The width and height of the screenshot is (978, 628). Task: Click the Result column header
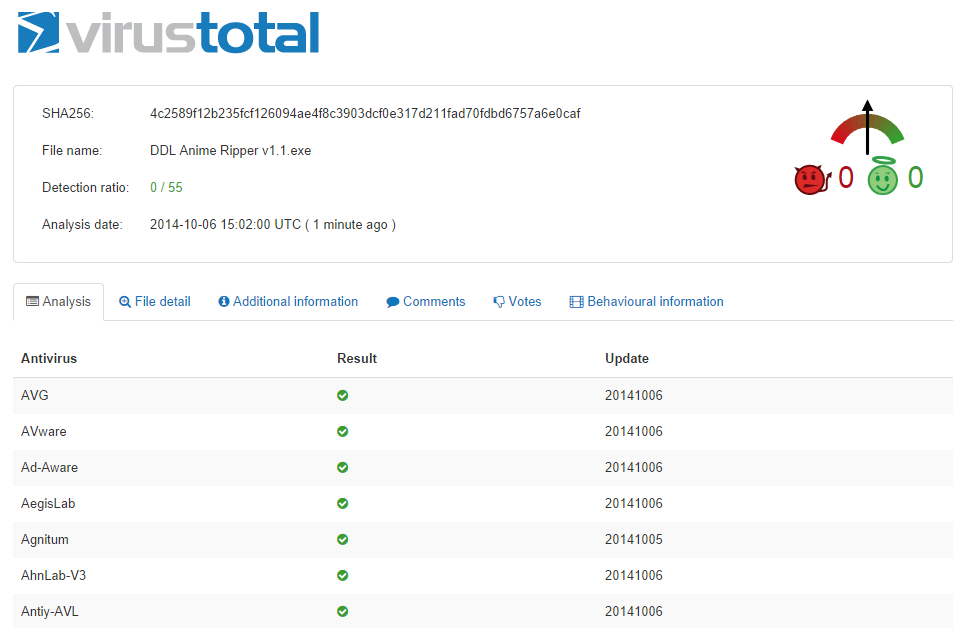(357, 359)
